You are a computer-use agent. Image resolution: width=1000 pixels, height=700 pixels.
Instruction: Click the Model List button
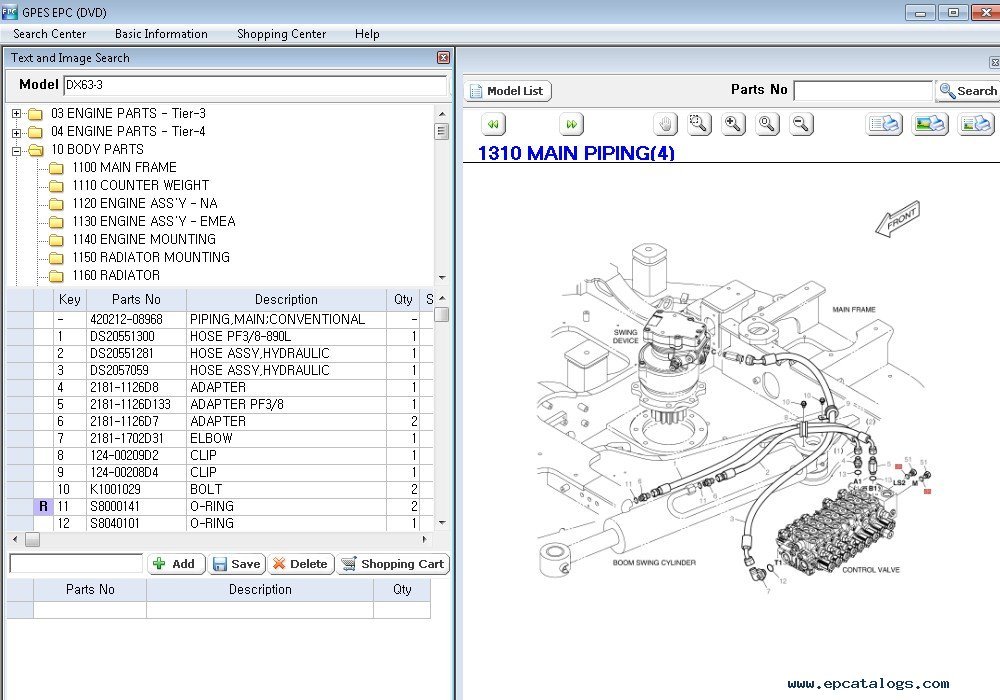click(x=508, y=91)
